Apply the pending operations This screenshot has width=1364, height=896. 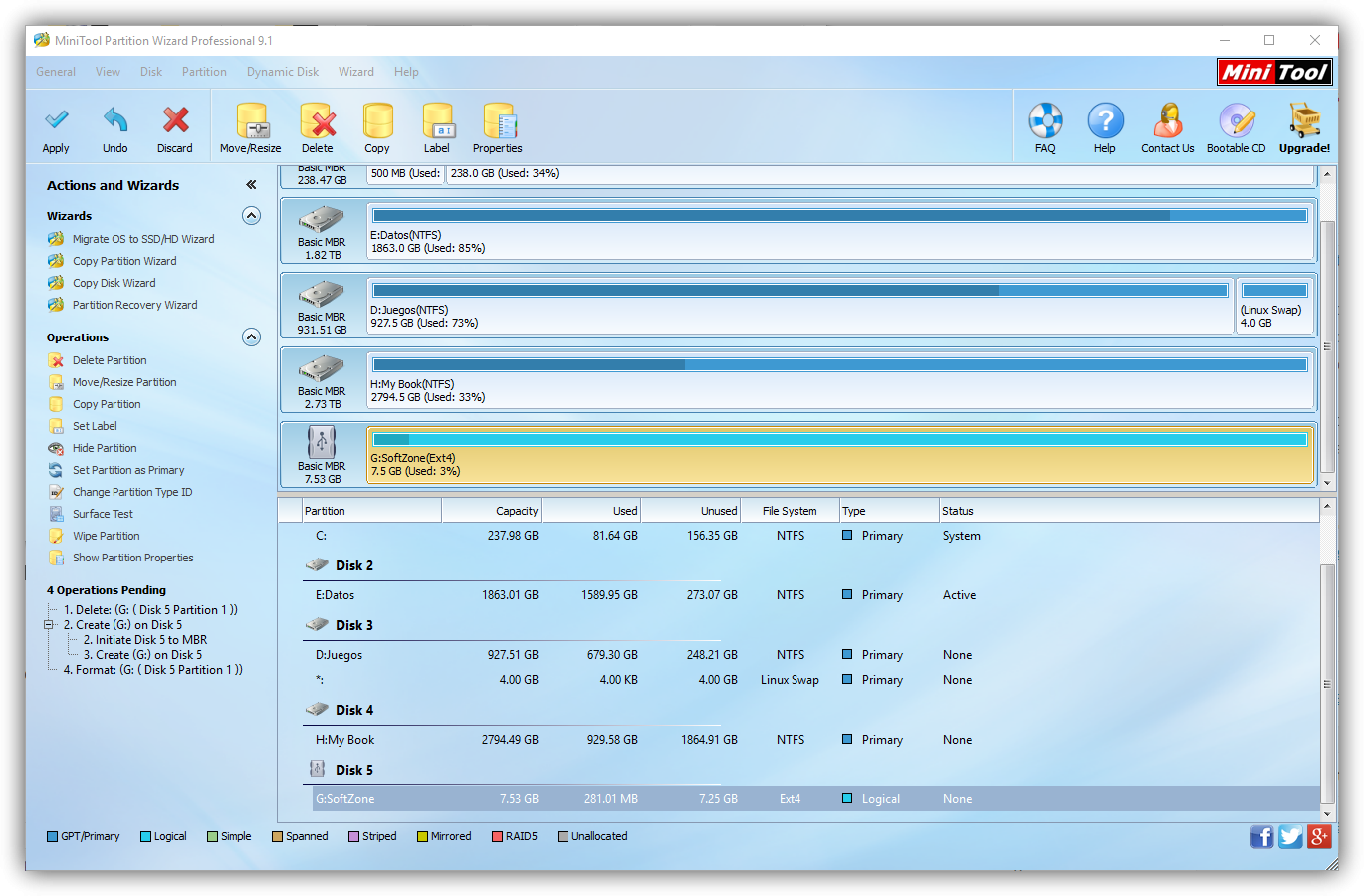(56, 129)
